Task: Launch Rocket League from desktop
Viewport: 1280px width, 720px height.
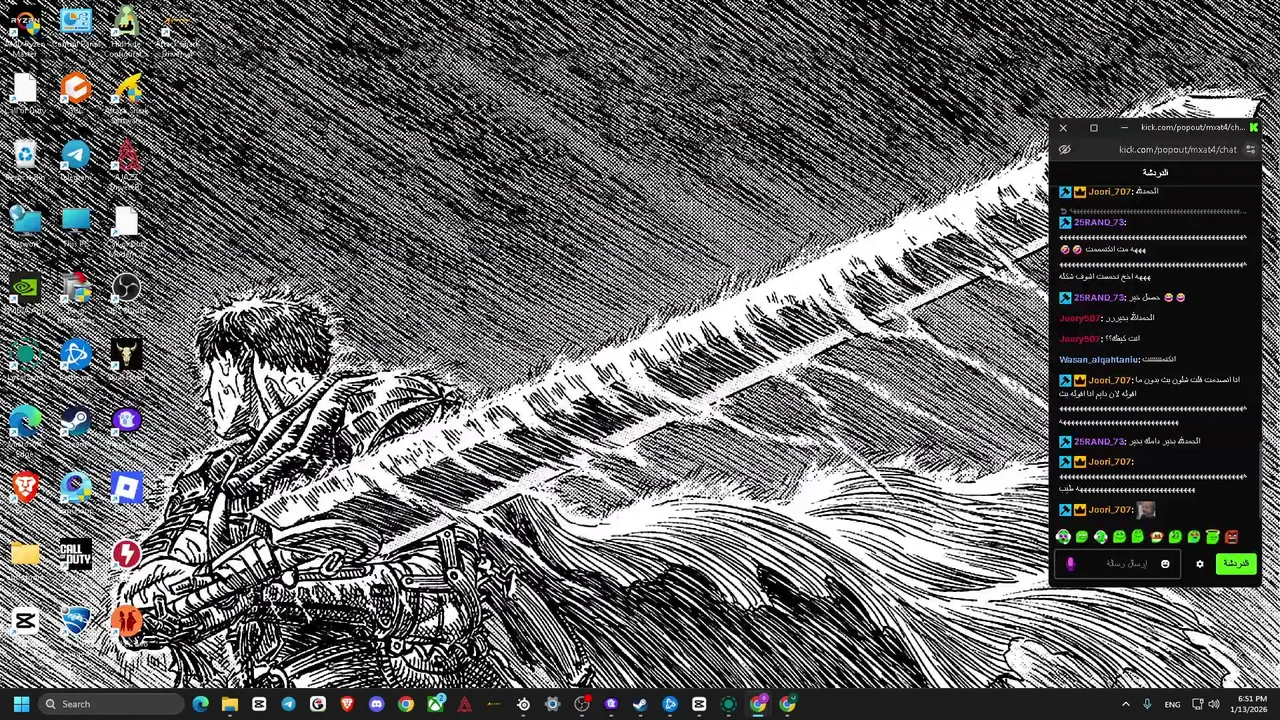Action: click(x=76, y=622)
